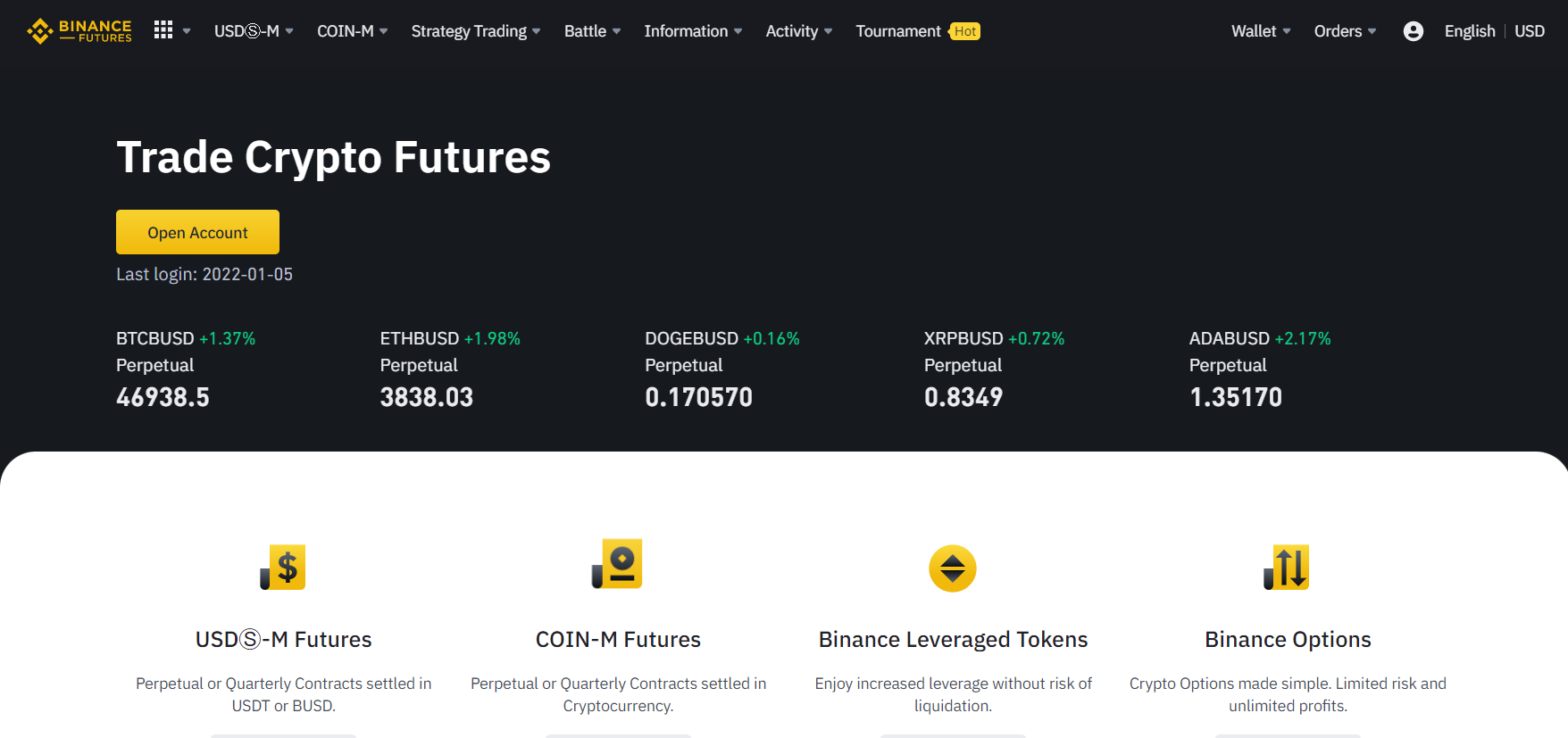Click the COIN-M Futures coin icon
The image size is (1568, 738).
coord(618,564)
